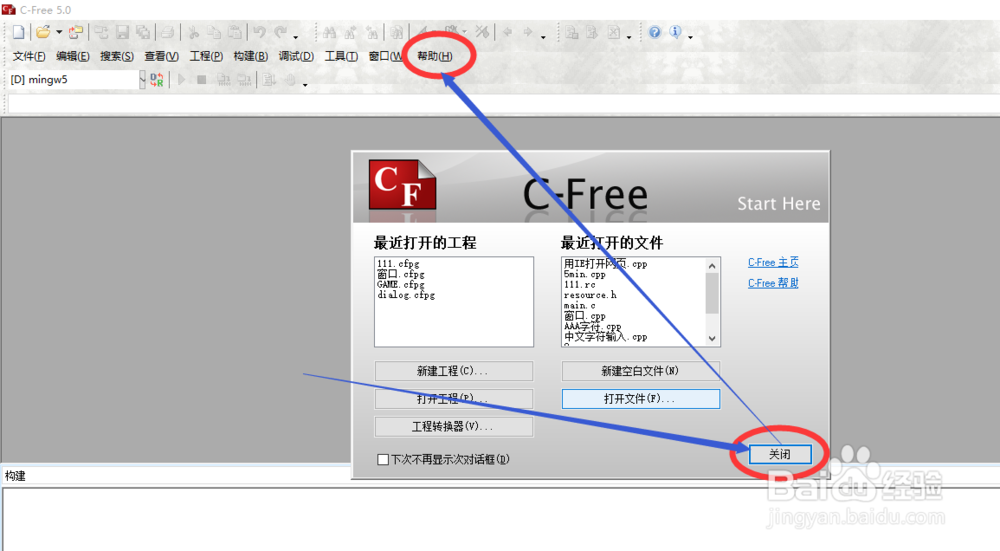The image size is (1000, 551).
Task: Click the Navigate back arrow icon
Action: point(508,32)
